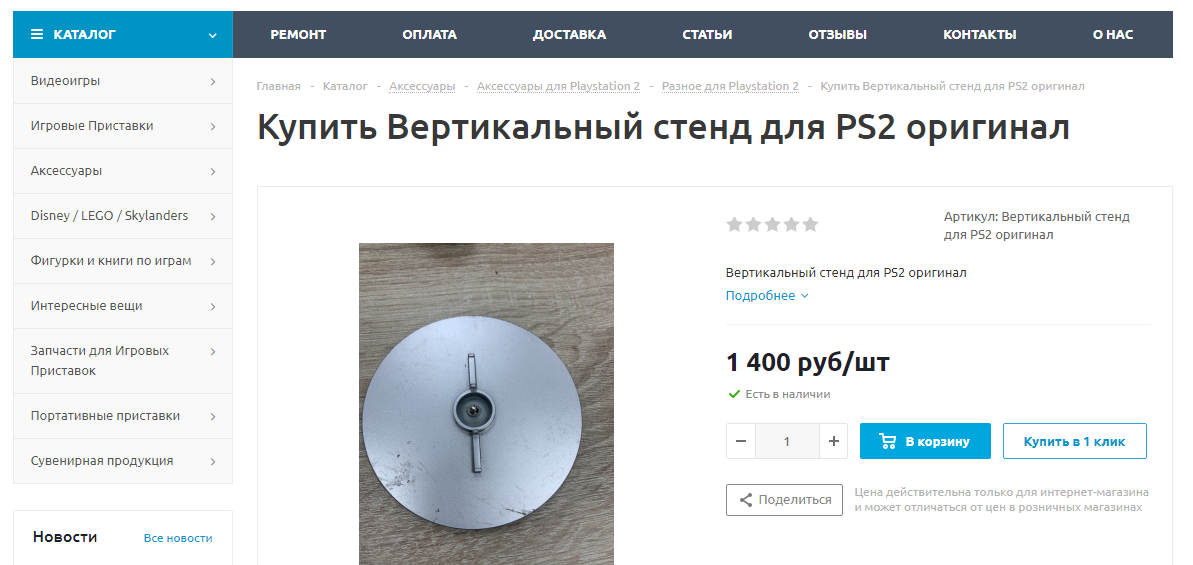Rate product with the third star
The image size is (1193, 565).
(772, 224)
